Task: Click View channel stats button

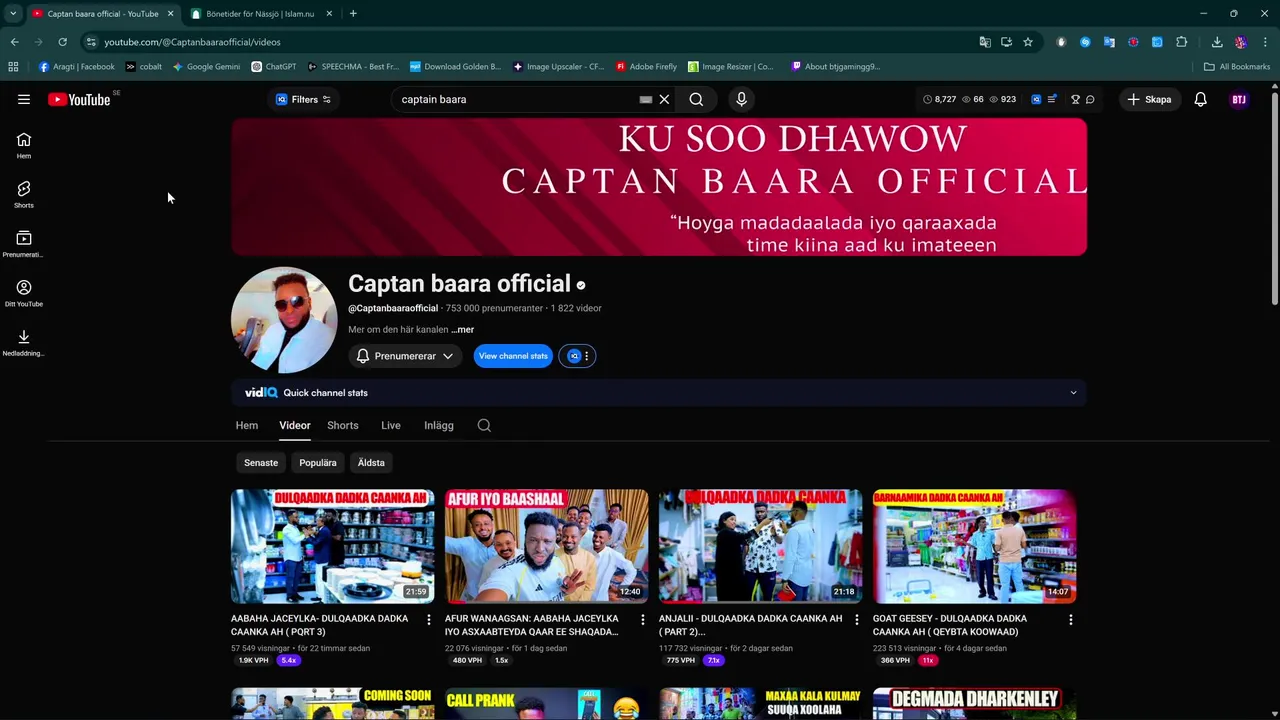Action: click(x=513, y=356)
